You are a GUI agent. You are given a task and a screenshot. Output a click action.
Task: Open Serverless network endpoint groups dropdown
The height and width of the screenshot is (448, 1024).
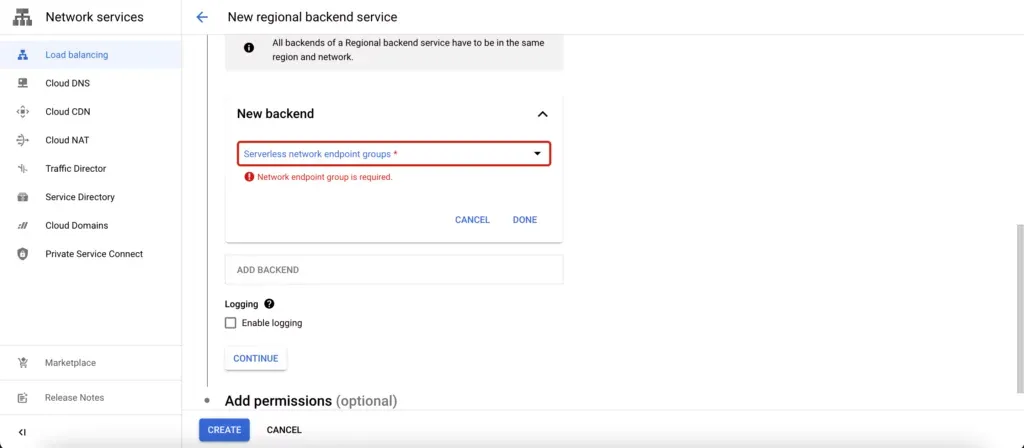tap(394, 154)
